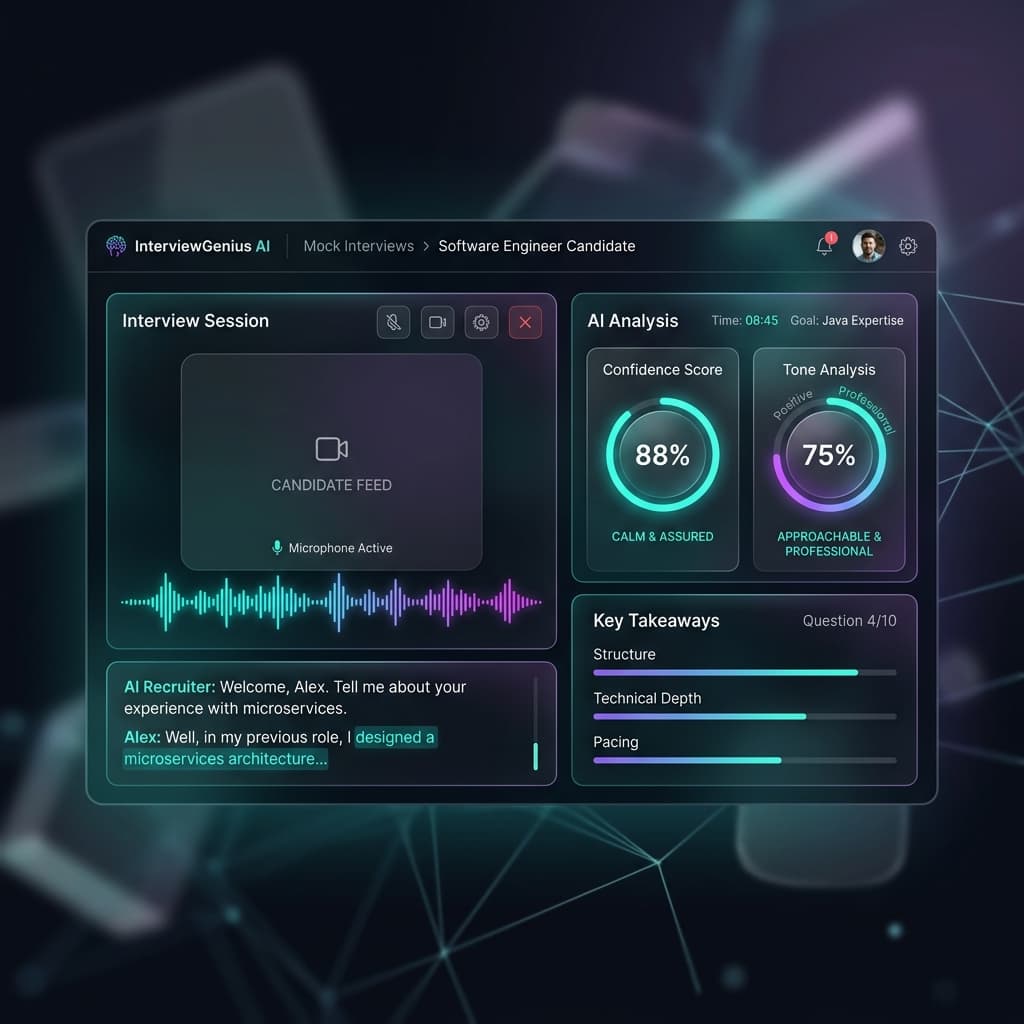End session with the red X button
The image size is (1024, 1024).
pyautogui.click(x=525, y=322)
